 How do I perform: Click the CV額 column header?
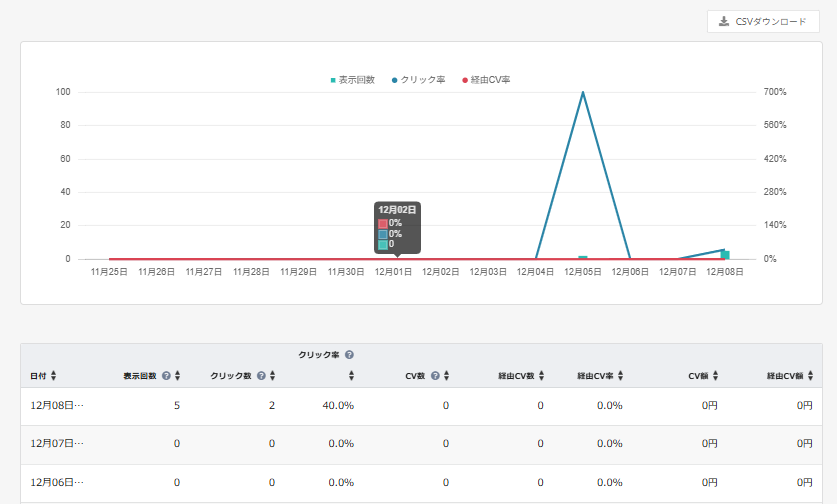(x=698, y=376)
